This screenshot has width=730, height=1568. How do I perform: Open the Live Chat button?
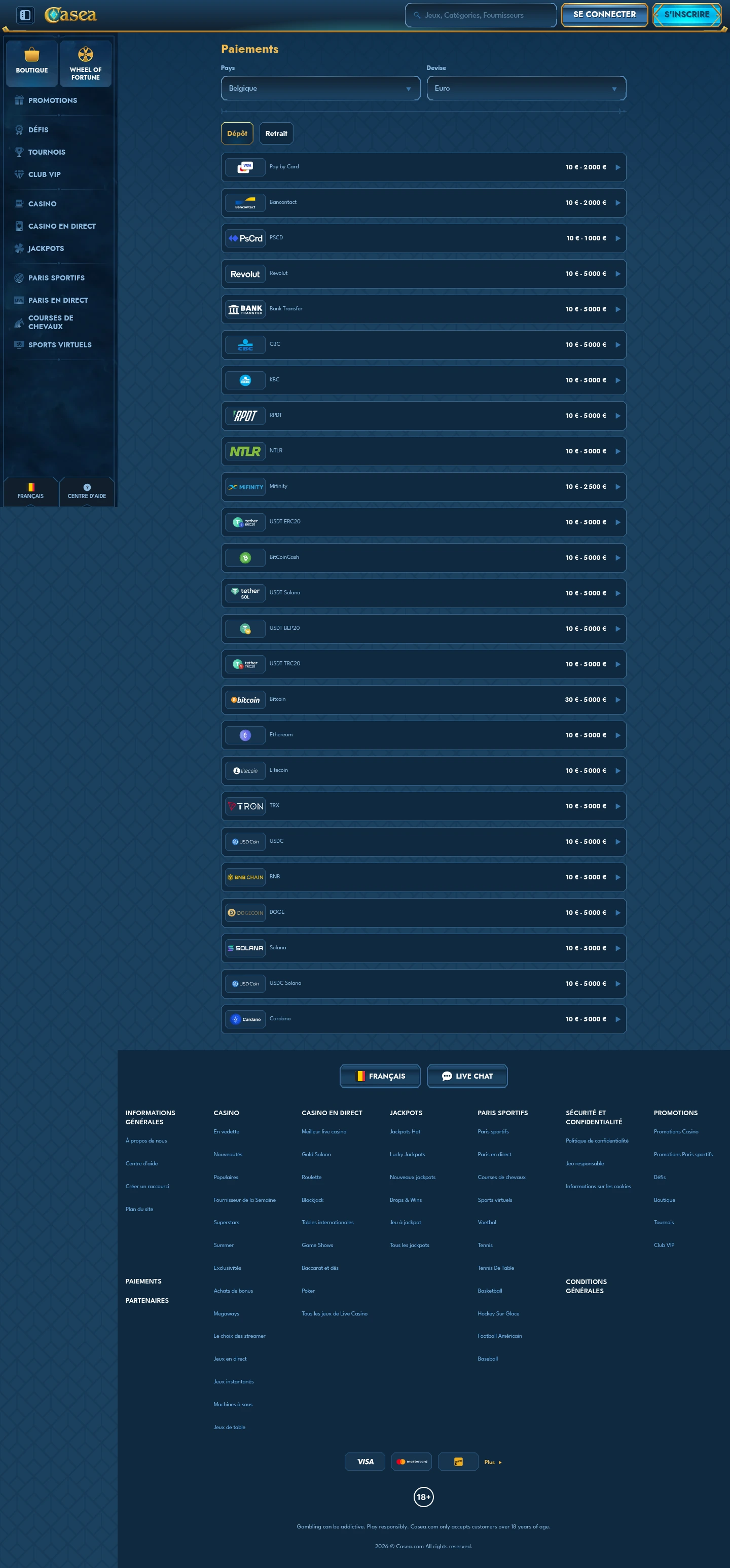pos(467,1076)
